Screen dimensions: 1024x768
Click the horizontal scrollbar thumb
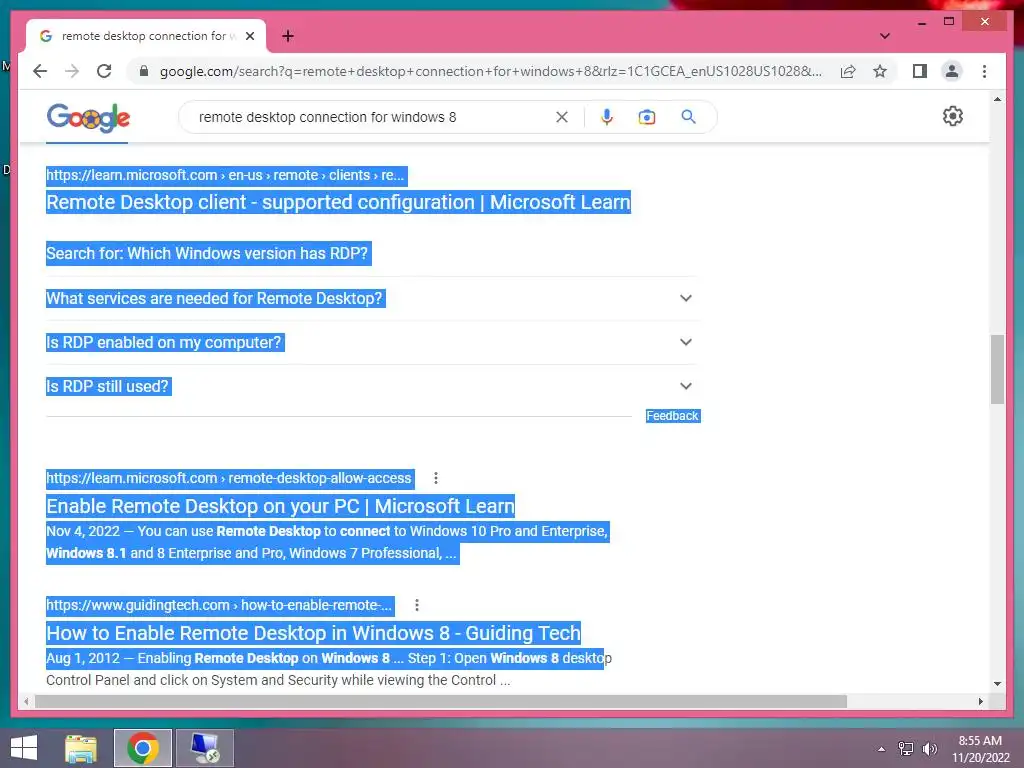(x=441, y=701)
